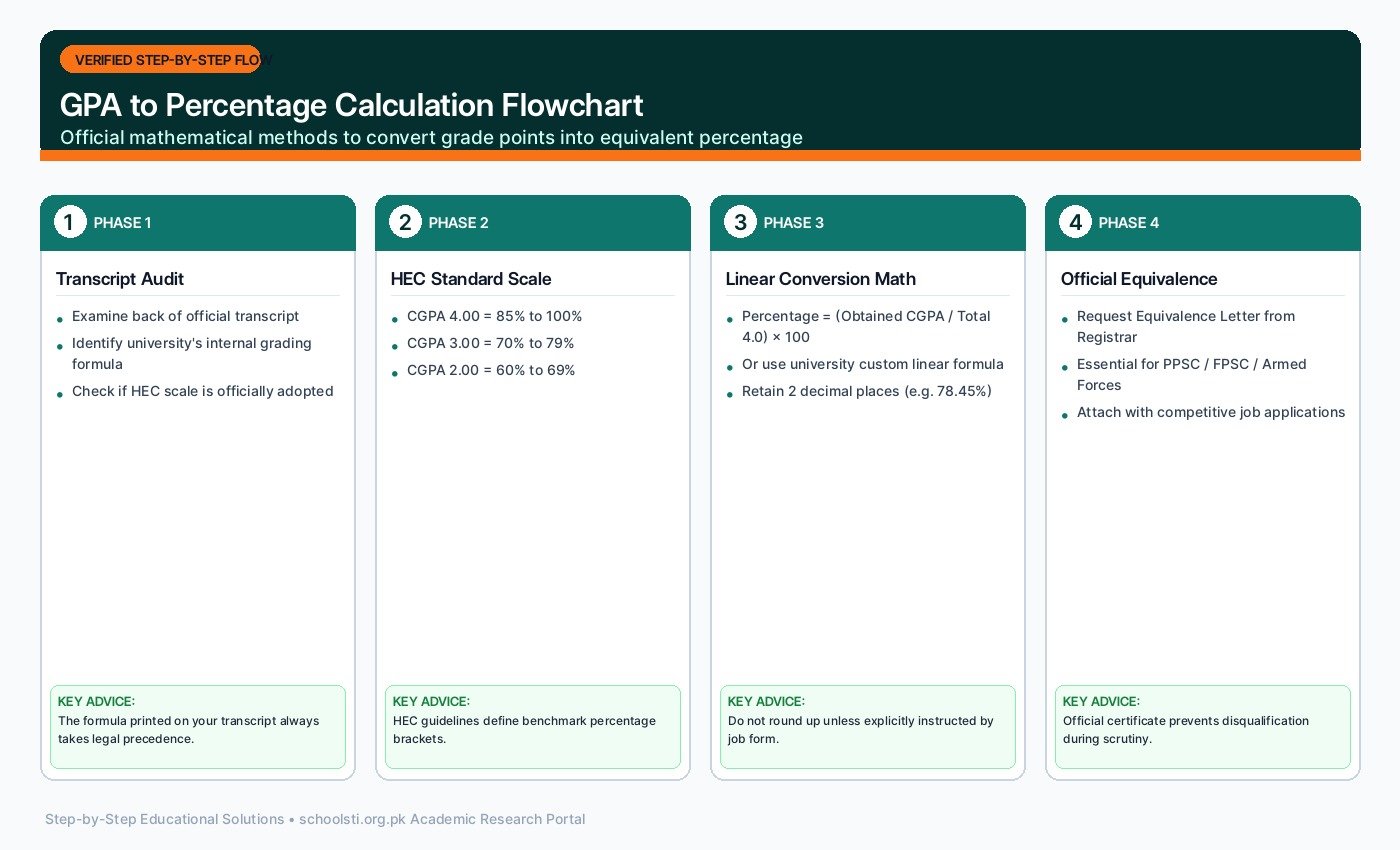Click the 'CGPA 2.00 = 60% to 69%' line
This screenshot has height=850, width=1400.
tap(489, 370)
